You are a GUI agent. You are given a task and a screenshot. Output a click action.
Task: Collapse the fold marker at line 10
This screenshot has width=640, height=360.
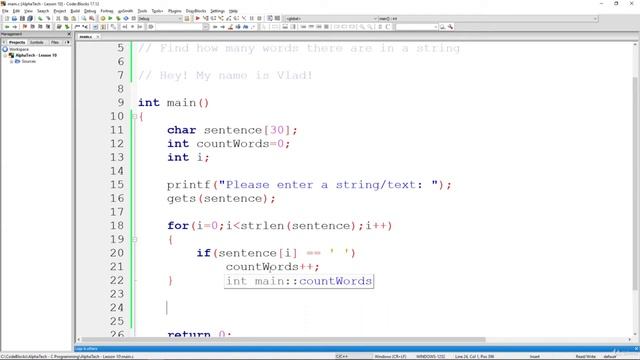134,116
